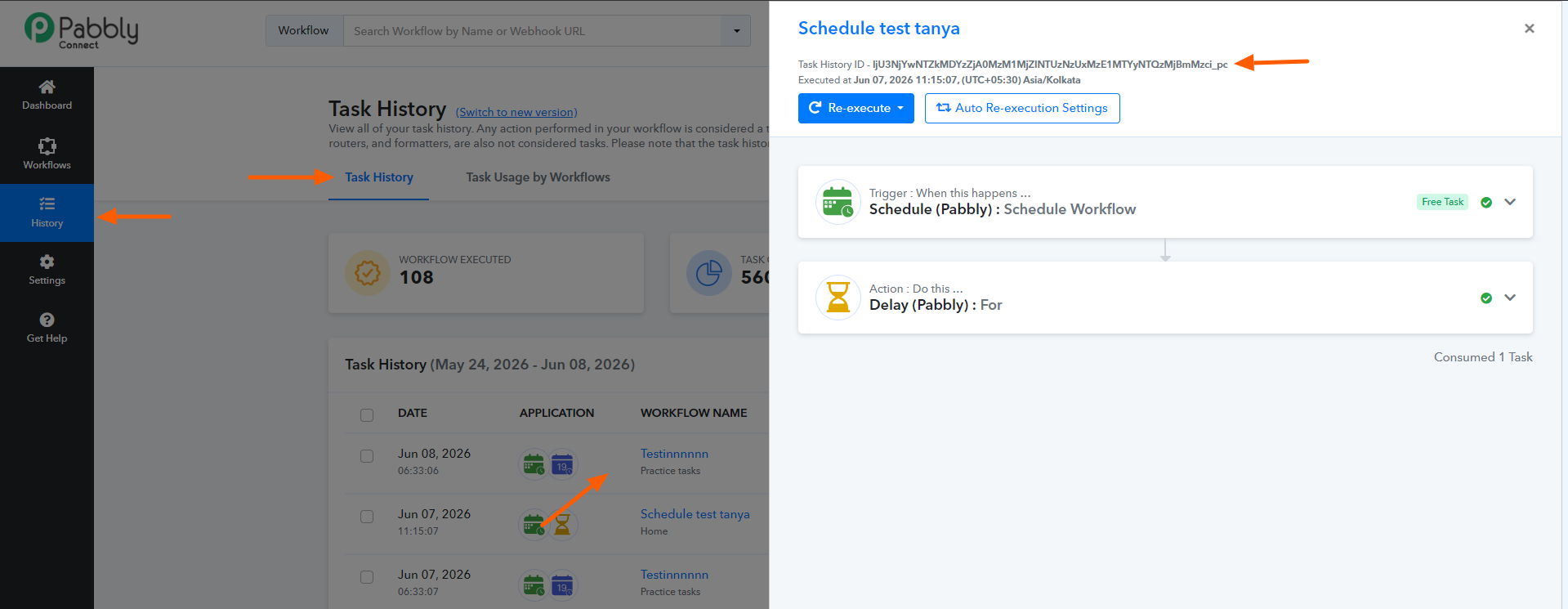1568x609 pixels.
Task: Click the workflow search input field
Action: [x=532, y=31]
